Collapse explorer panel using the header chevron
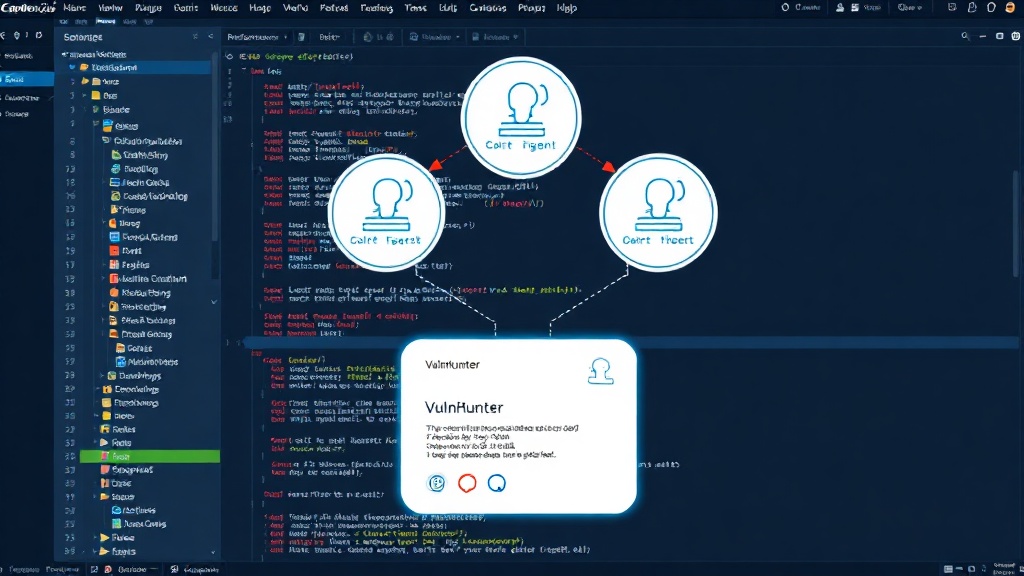The width and height of the screenshot is (1024, 576). pos(210,37)
